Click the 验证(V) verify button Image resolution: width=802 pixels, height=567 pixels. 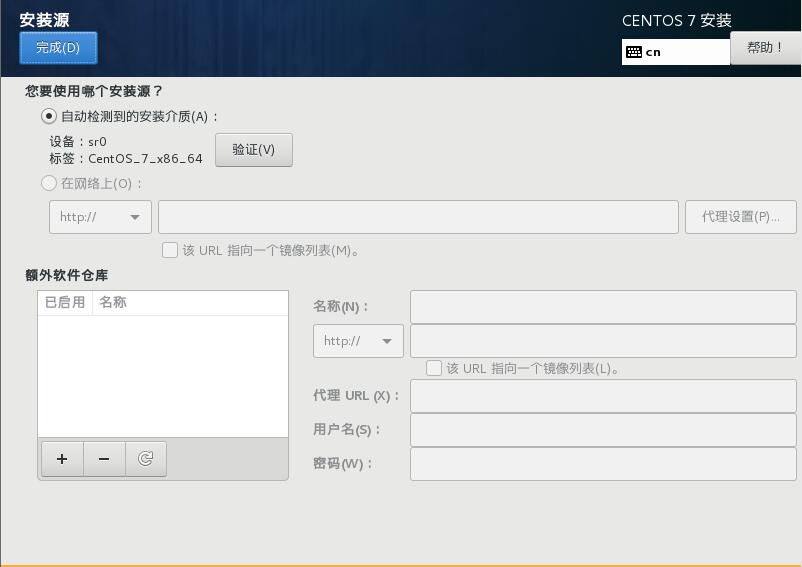click(254, 150)
